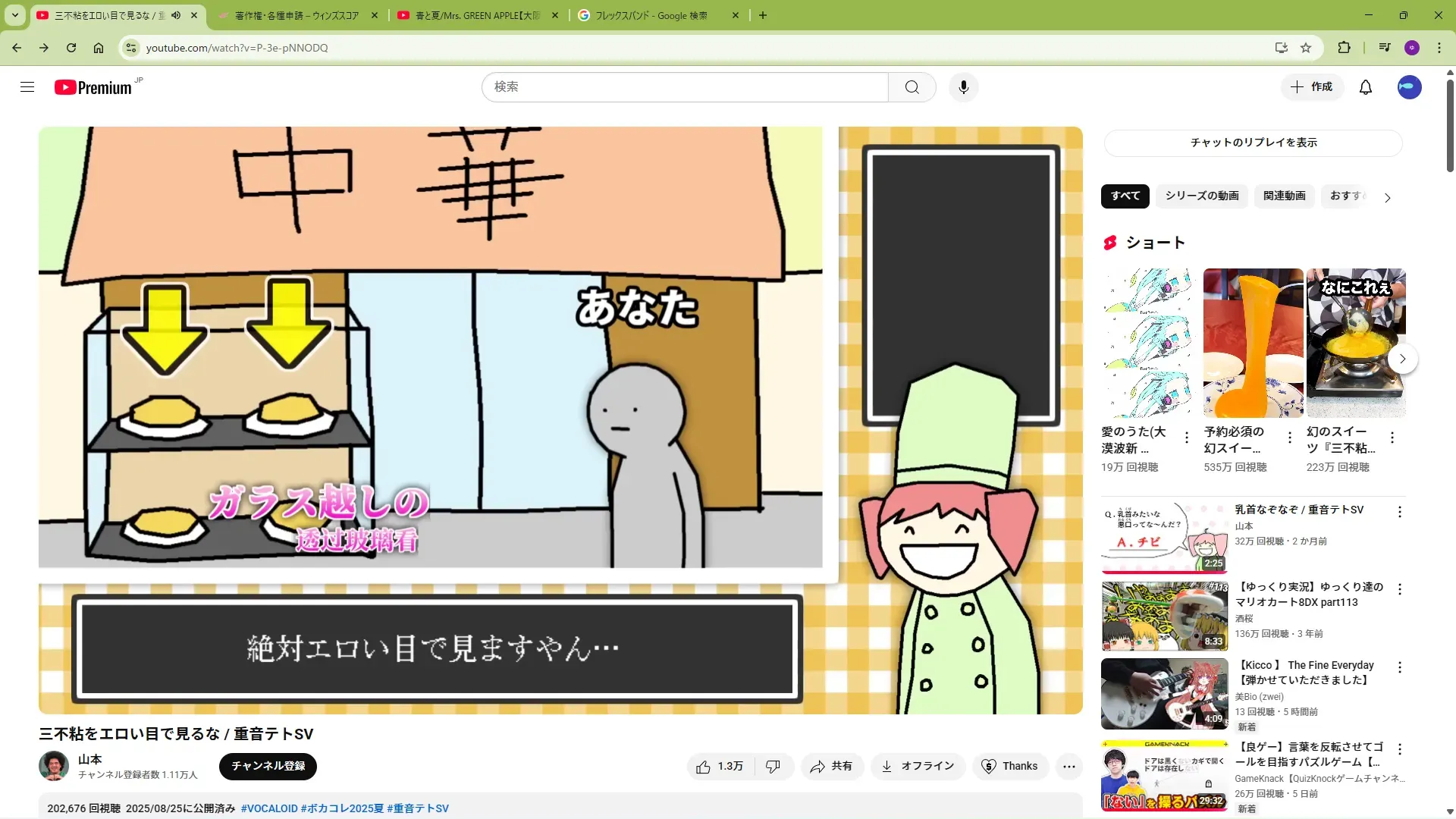Dislike the video with thumbs down
Image resolution: width=1456 pixels, height=819 pixels.
point(773,767)
